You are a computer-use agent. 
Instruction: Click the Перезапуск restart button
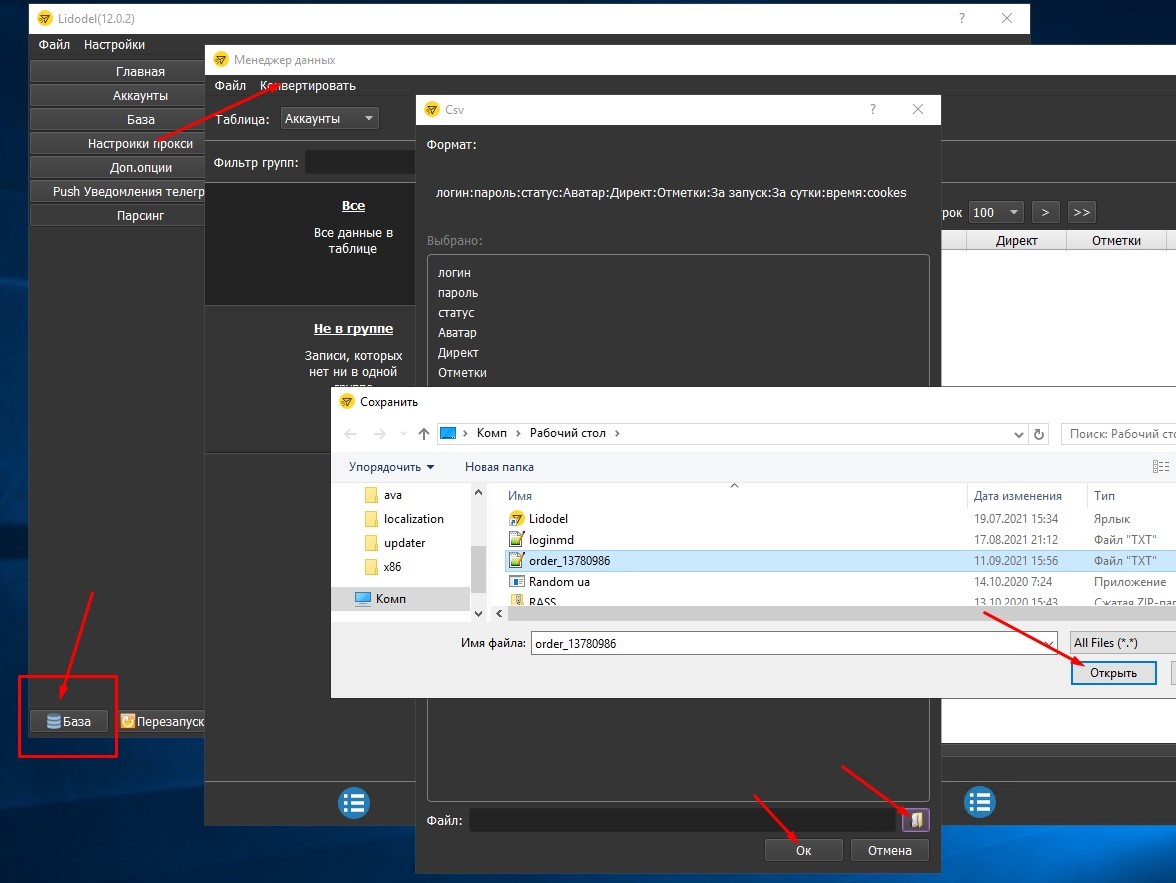click(162, 721)
